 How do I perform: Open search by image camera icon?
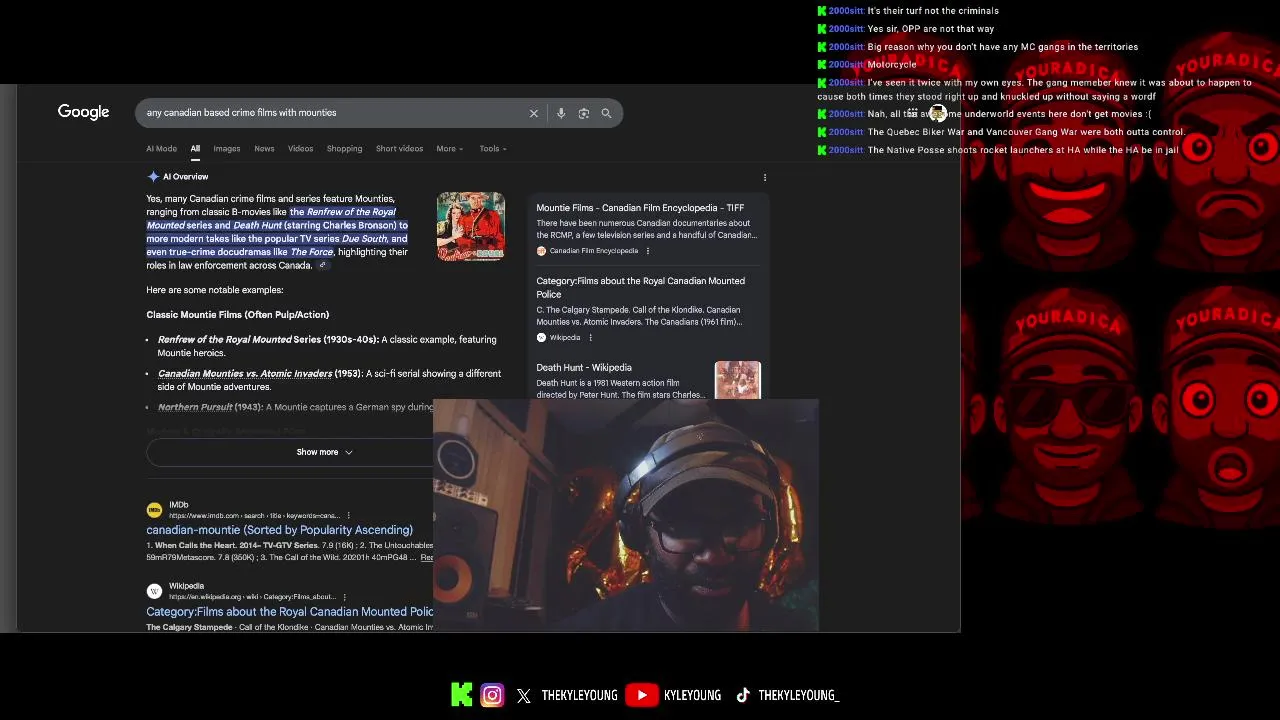click(584, 113)
